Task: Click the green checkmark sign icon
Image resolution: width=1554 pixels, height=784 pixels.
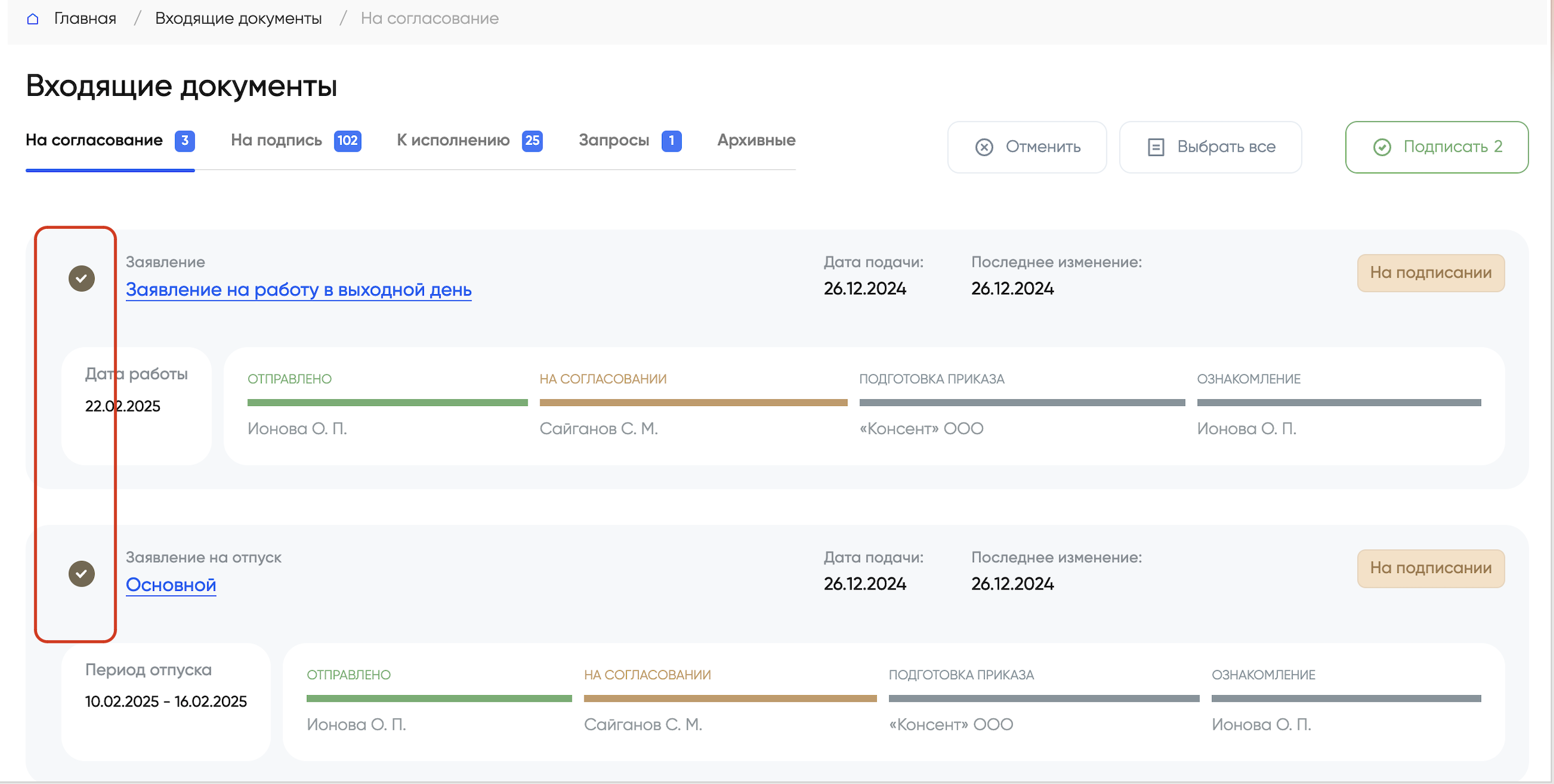Action: click(x=1381, y=147)
